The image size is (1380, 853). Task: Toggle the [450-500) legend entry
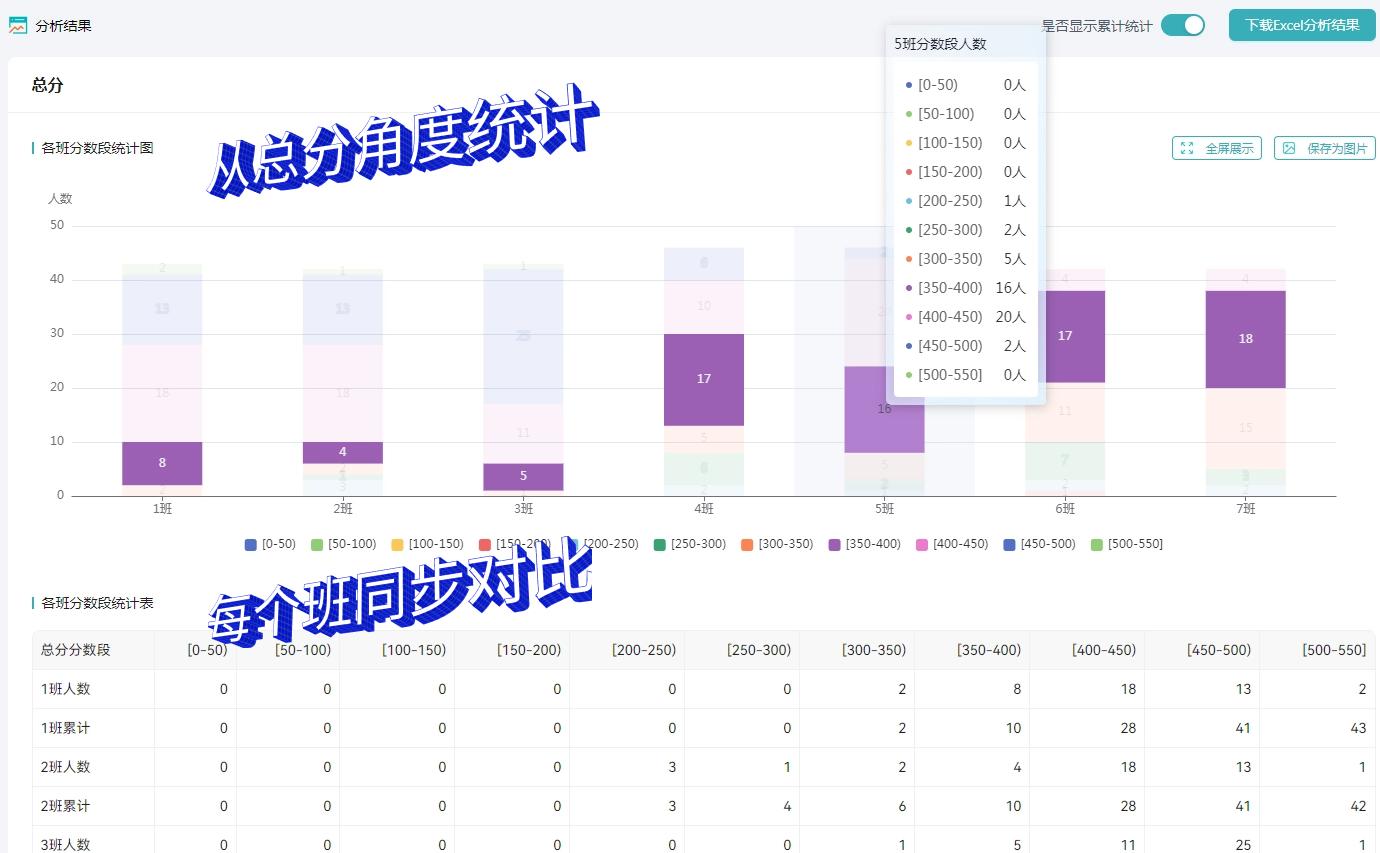1009,544
